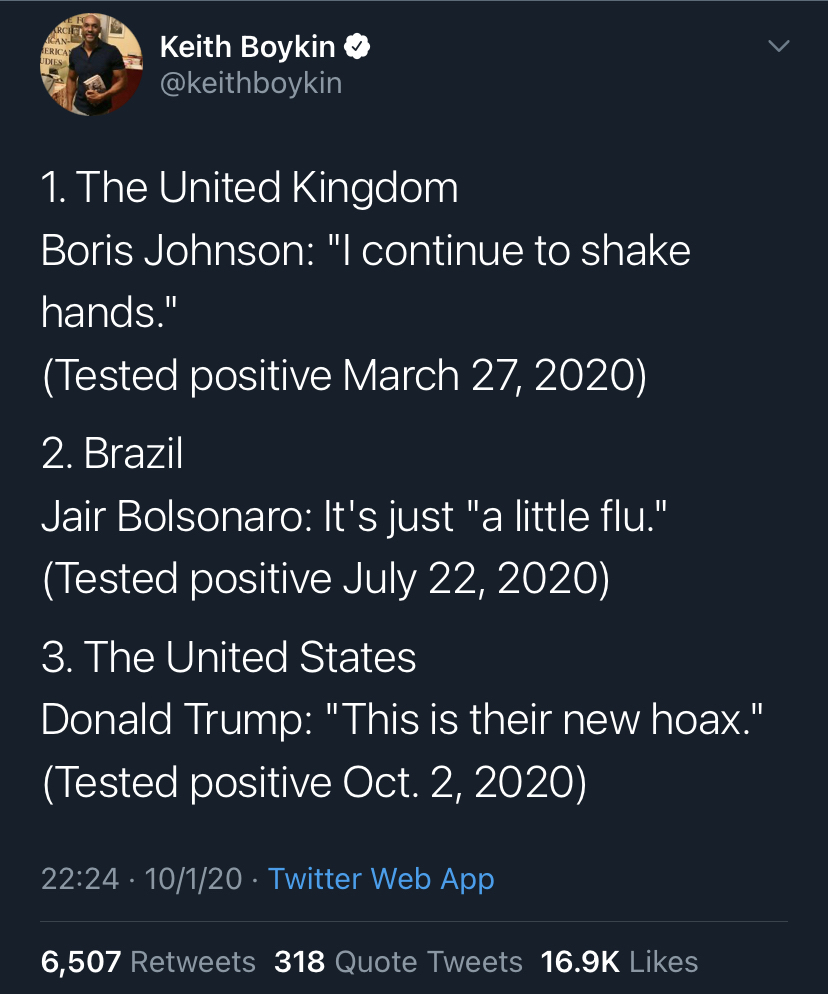Click the Jair Bolsonaro "a little flu" line
Screen dimensions: 828x994
[x=354, y=517]
